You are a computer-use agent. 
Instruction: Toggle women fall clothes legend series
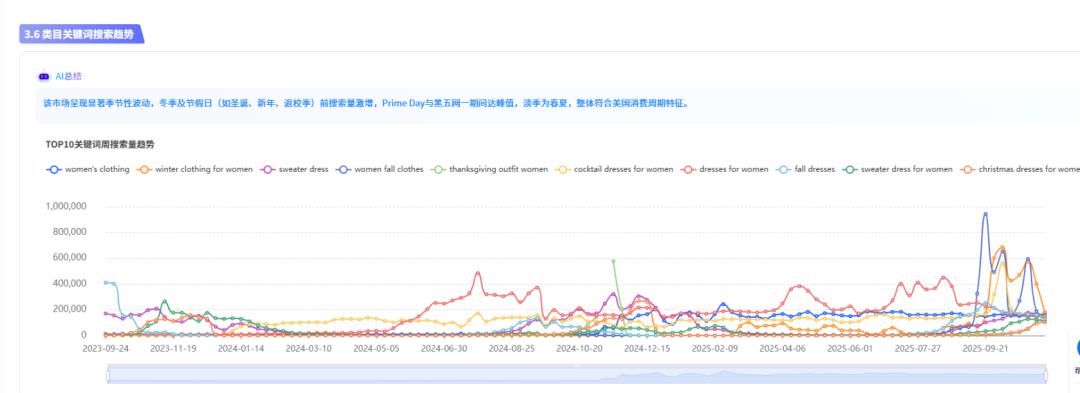point(380,169)
